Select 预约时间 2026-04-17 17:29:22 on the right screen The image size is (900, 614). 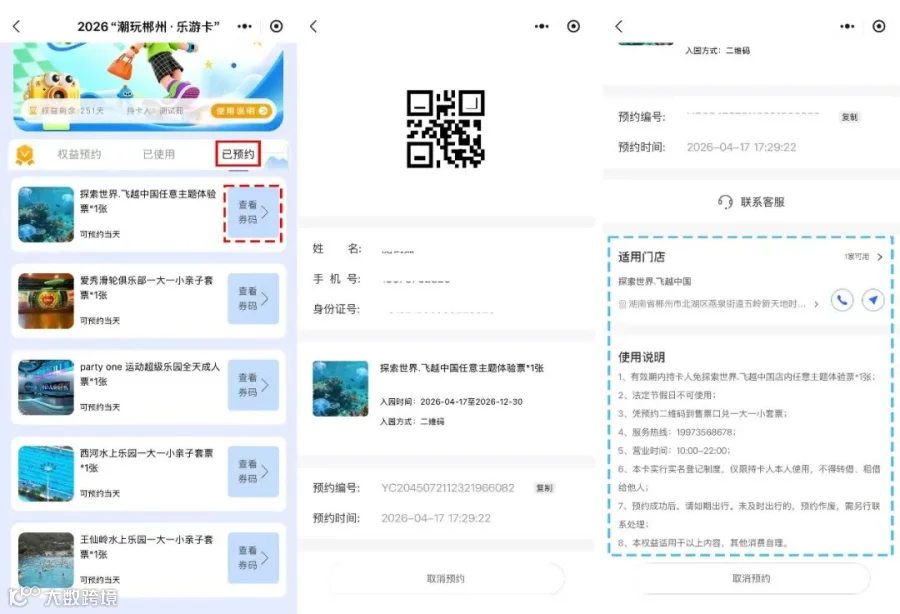[707, 147]
